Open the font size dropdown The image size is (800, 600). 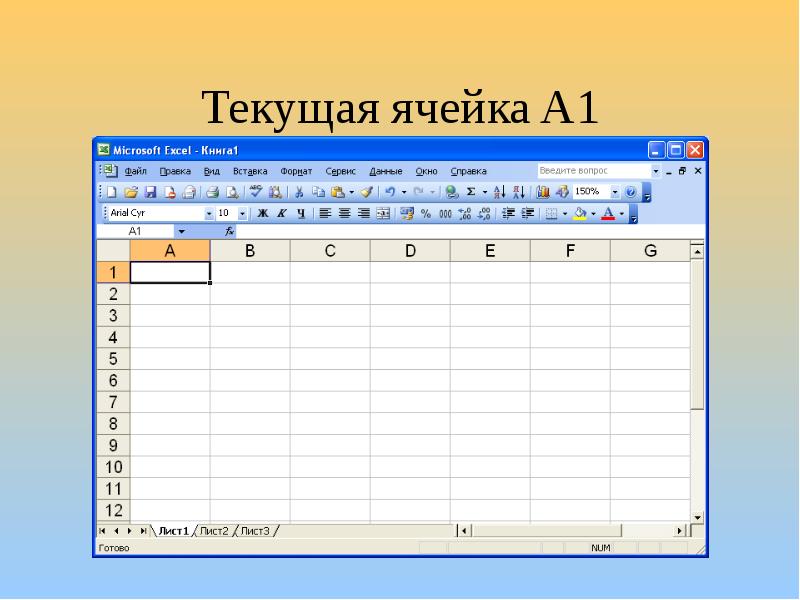click(241, 213)
